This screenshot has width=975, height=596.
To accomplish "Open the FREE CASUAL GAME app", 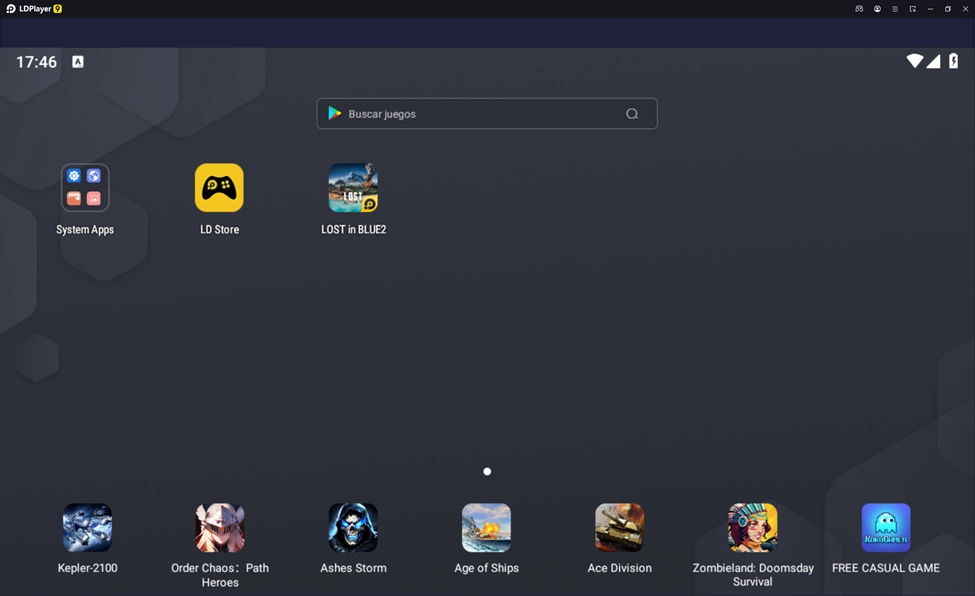I will 886,528.
